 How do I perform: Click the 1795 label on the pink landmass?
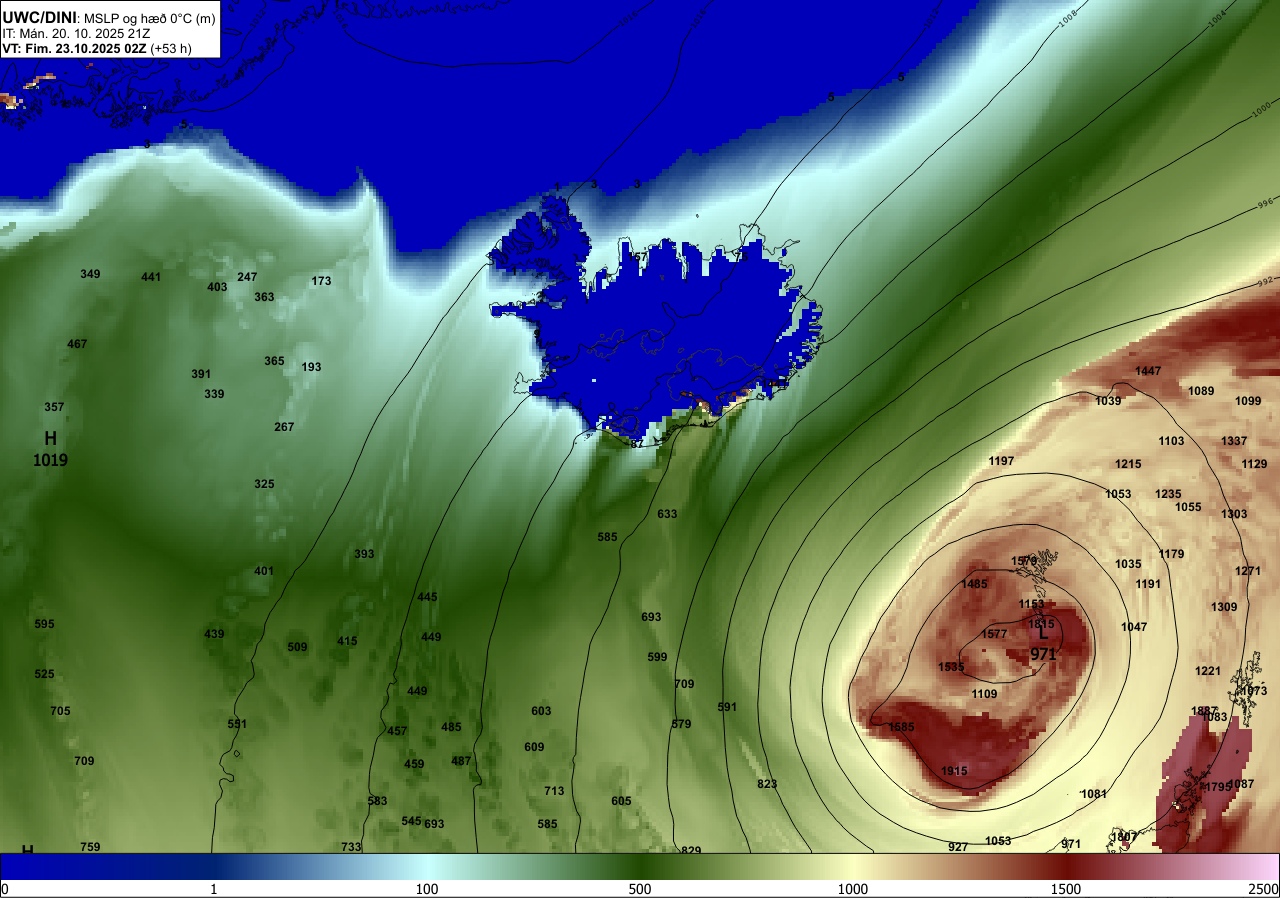(x=1217, y=787)
